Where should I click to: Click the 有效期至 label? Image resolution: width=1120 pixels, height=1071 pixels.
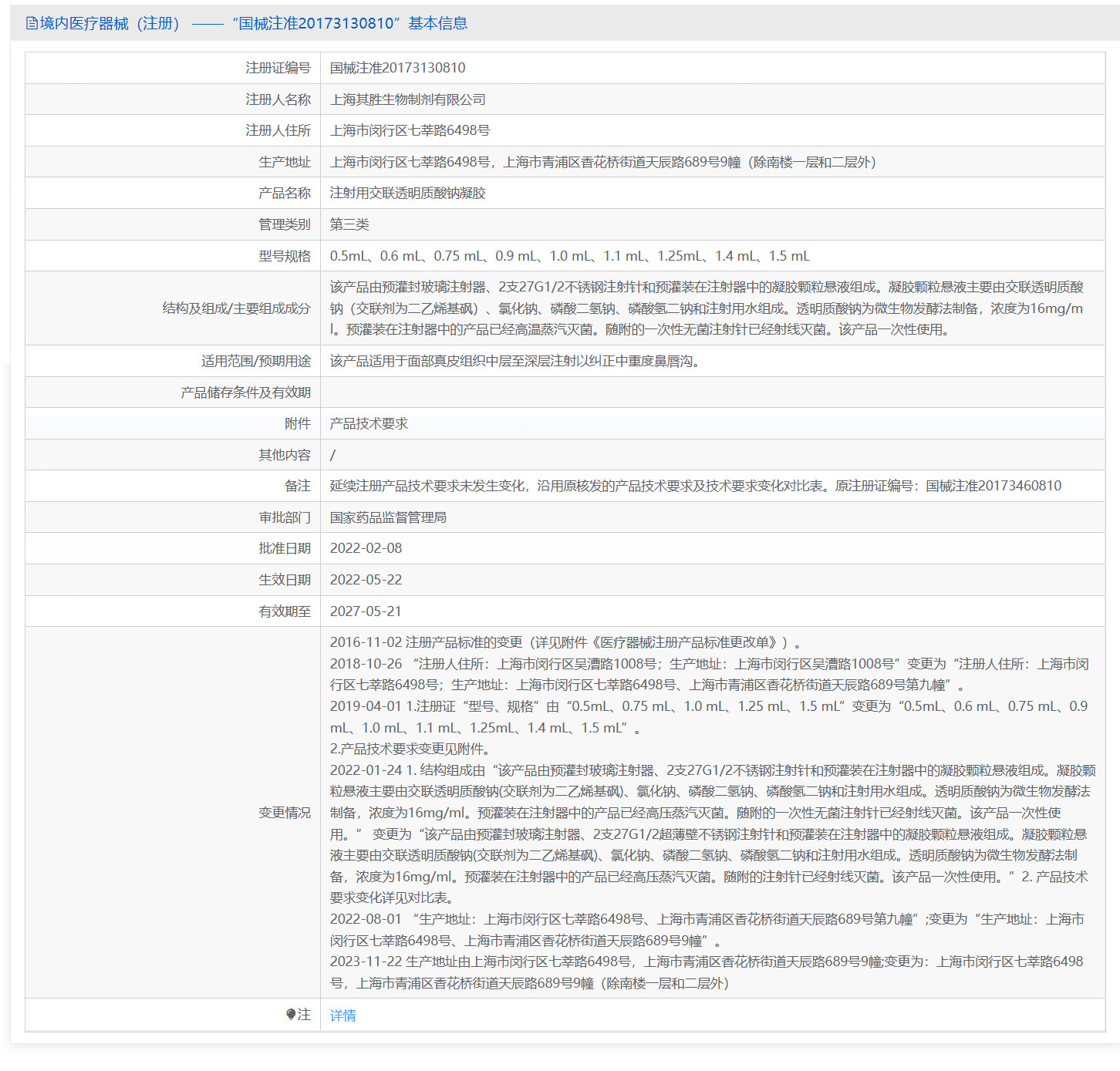(285, 611)
